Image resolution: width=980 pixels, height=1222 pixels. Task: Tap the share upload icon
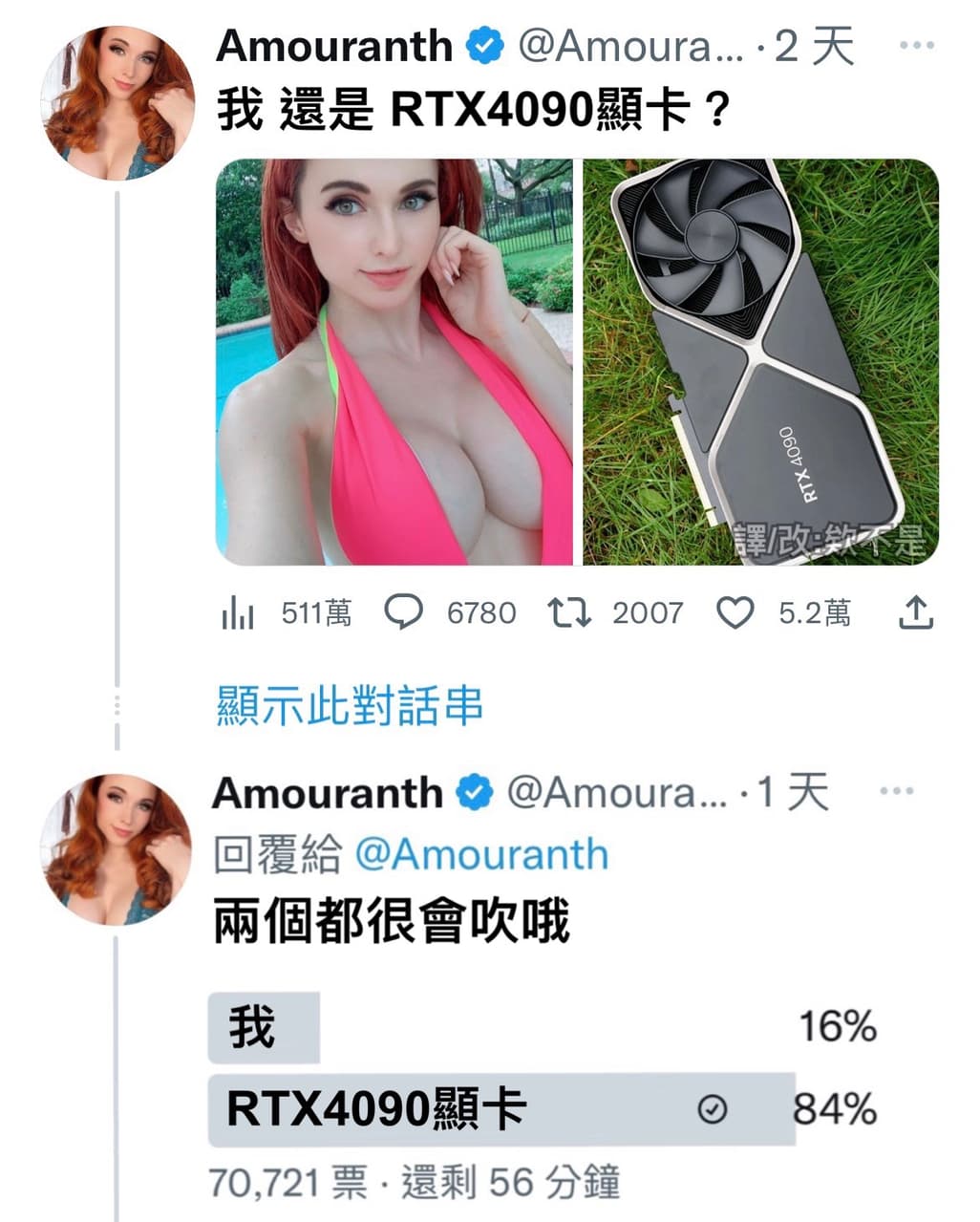click(916, 612)
